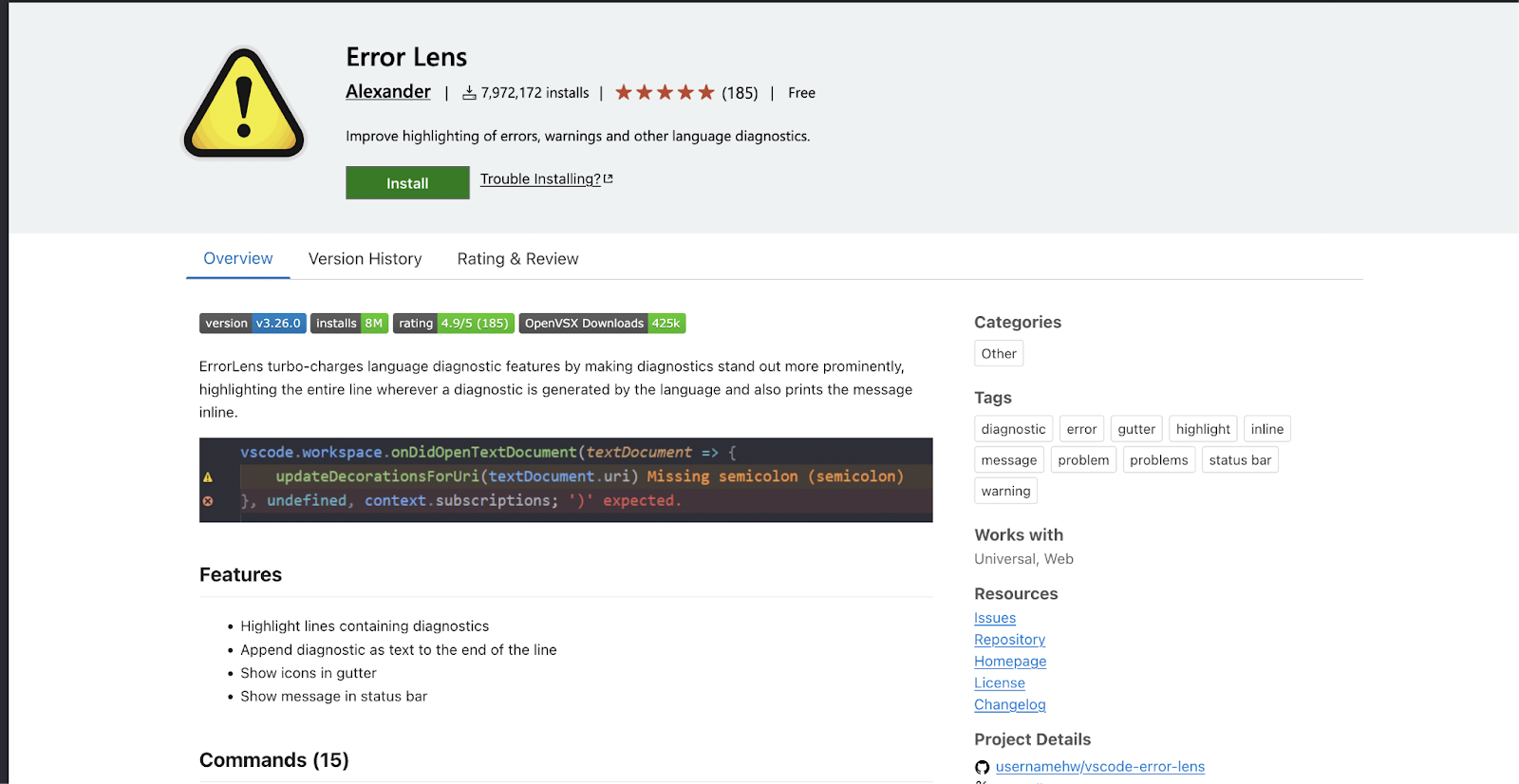The width and height of the screenshot is (1519, 784).
Task: Click the Error Lens warning triangle logo
Action: tap(244, 103)
